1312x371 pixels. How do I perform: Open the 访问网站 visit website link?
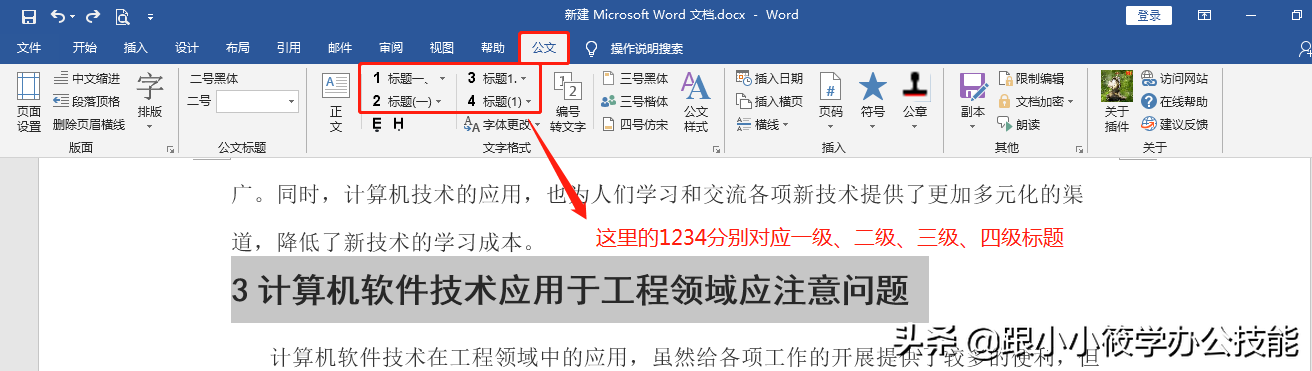(x=1175, y=78)
